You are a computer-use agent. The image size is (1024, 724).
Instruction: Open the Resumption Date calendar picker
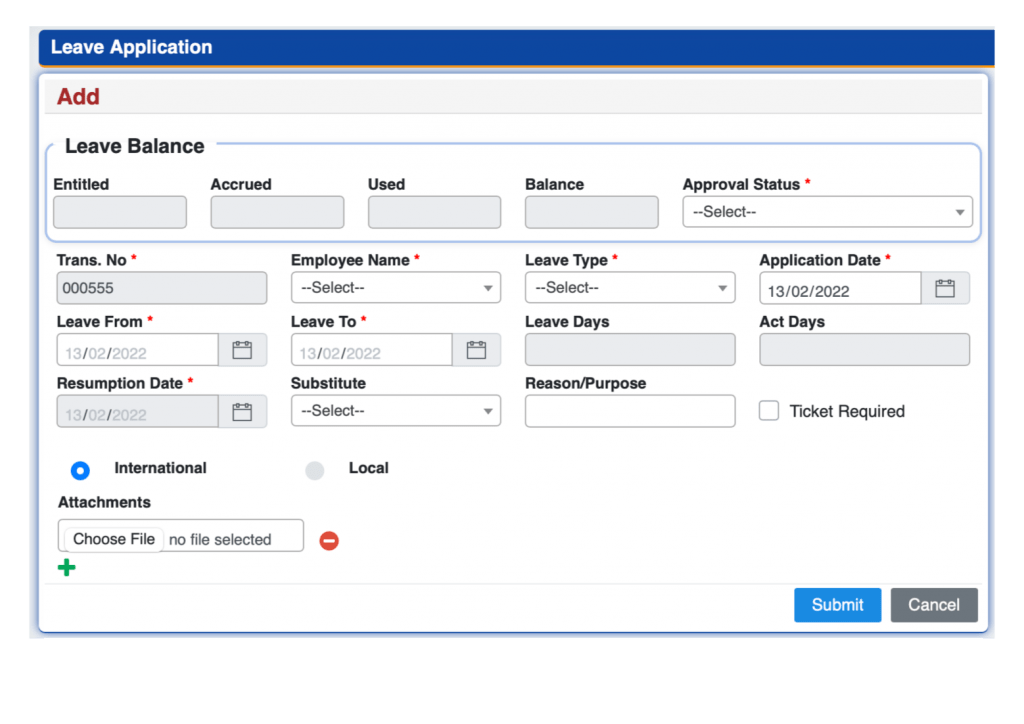click(243, 411)
